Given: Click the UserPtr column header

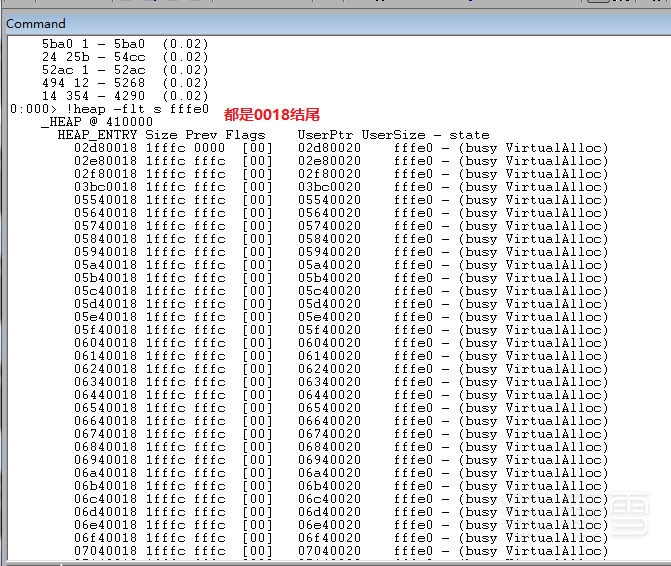Looking at the screenshot, I should [x=326, y=135].
